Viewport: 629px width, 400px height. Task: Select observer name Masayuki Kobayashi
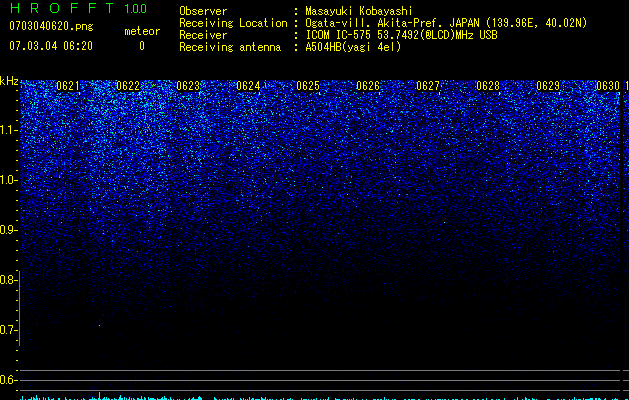pos(358,11)
